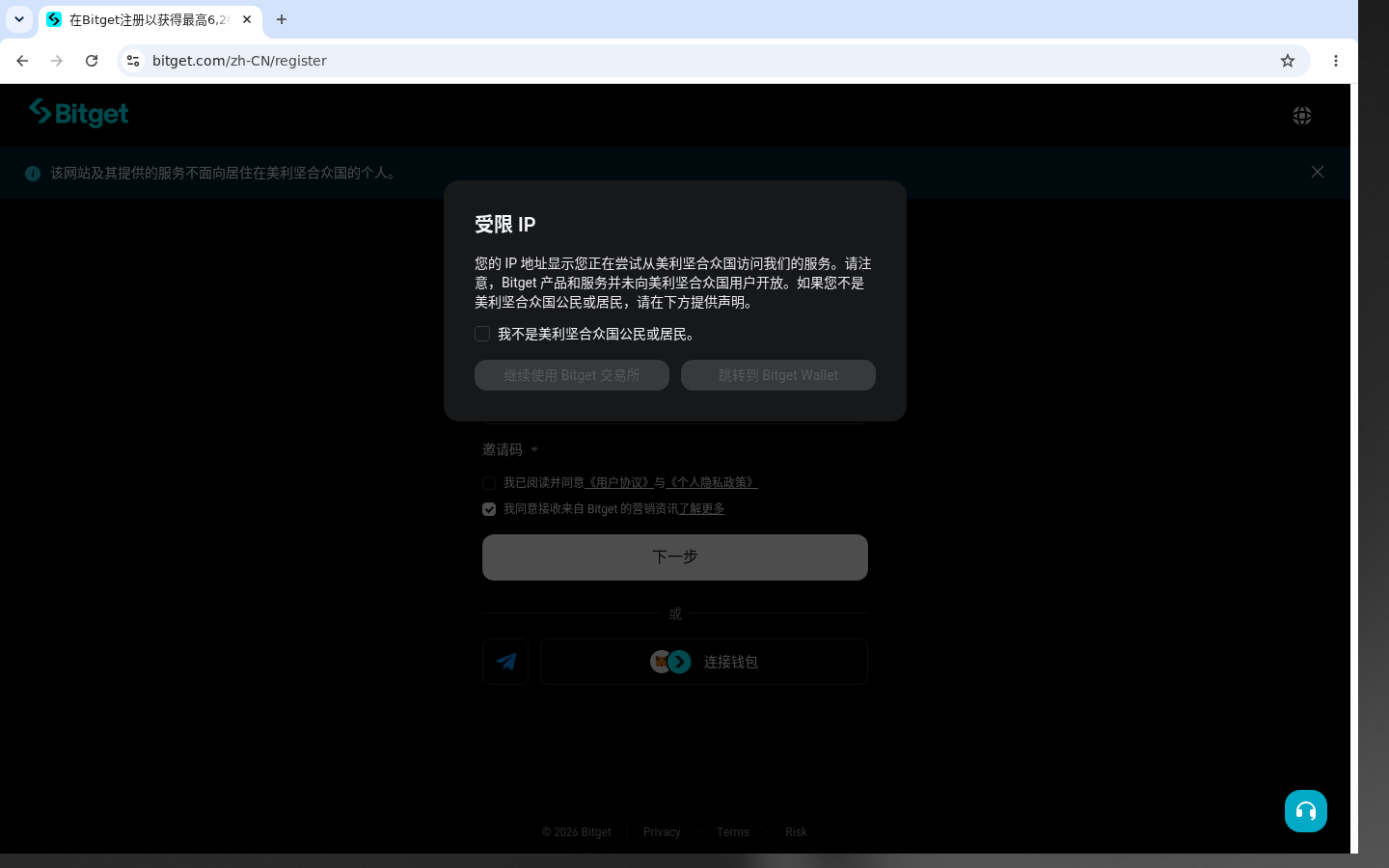Click the info icon in the notice banner
This screenshot has height=868, width=1389.
pos(33,174)
